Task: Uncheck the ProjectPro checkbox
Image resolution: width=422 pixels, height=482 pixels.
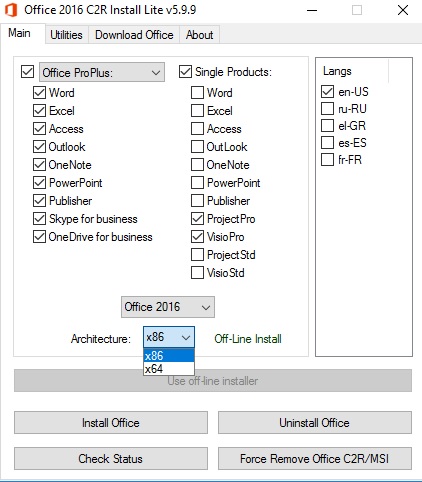Action: click(197, 219)
